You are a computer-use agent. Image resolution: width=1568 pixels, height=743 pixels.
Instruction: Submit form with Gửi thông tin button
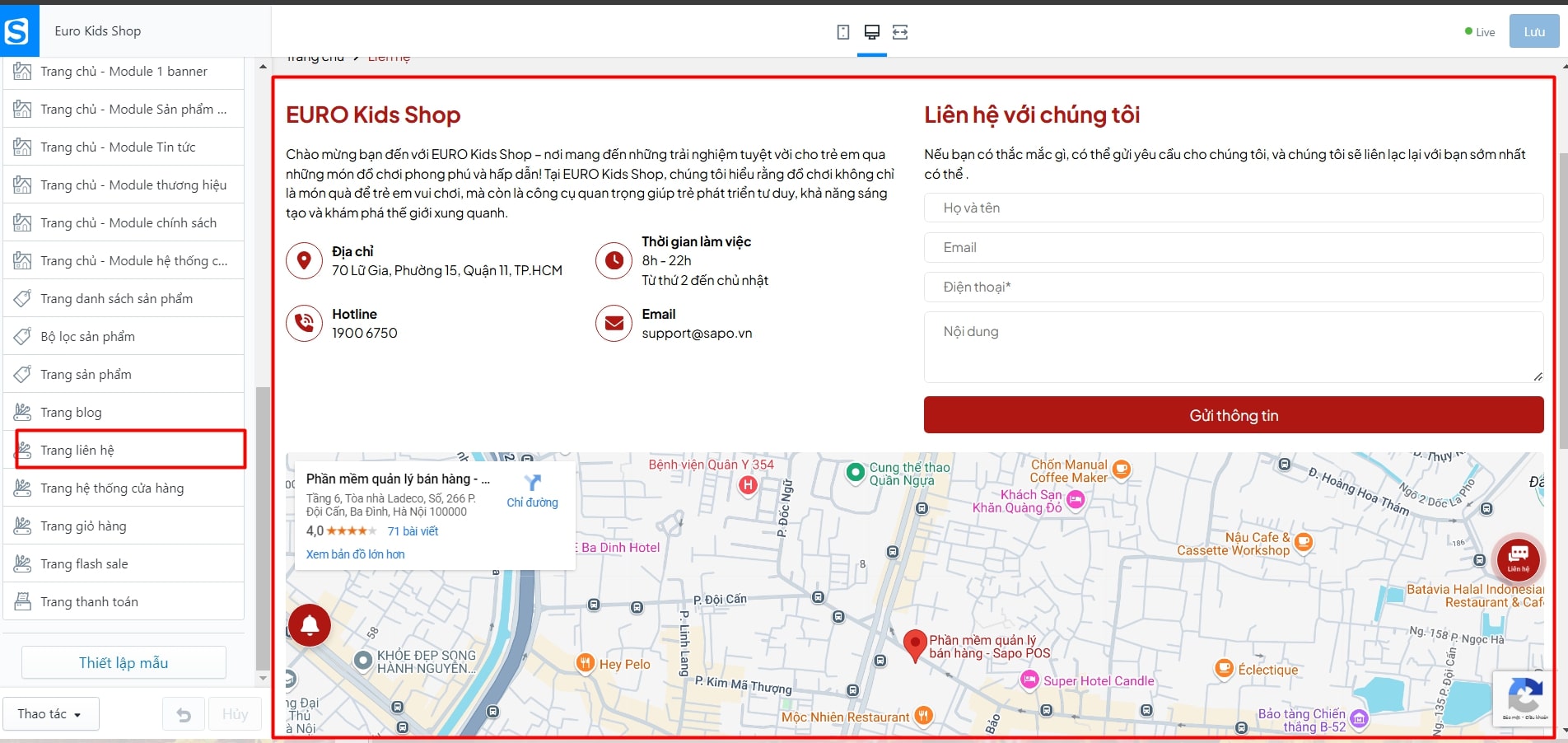point(1234,415)
